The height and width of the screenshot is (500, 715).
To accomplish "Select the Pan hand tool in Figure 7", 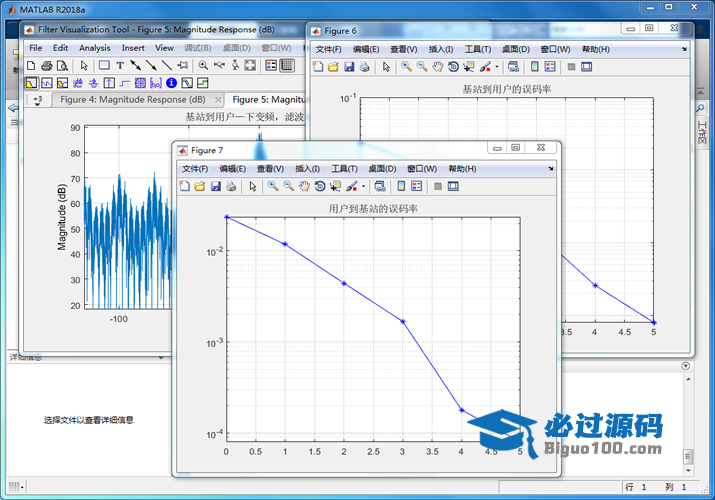I will [x=304, y=186].
